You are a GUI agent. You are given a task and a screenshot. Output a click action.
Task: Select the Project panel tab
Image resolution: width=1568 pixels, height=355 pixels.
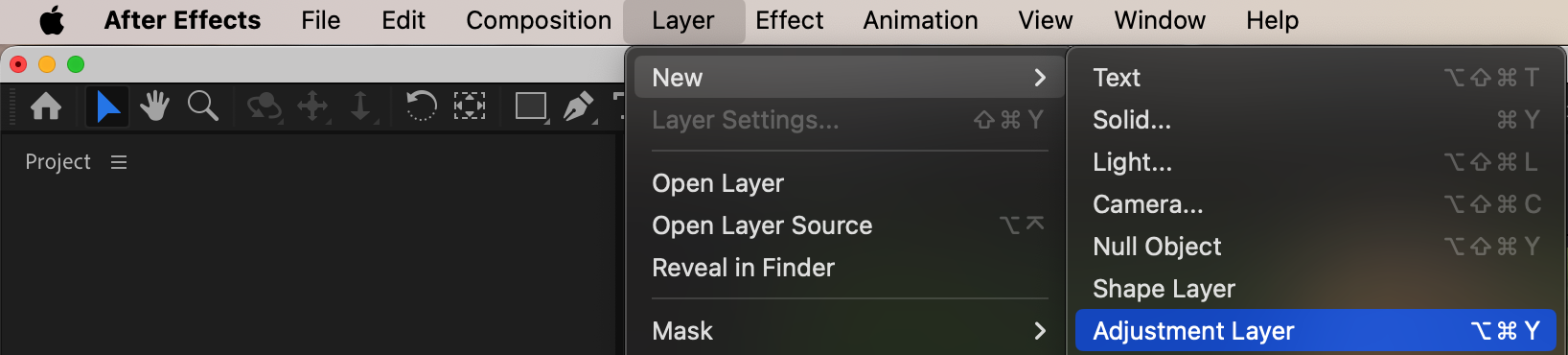(58, 162)
